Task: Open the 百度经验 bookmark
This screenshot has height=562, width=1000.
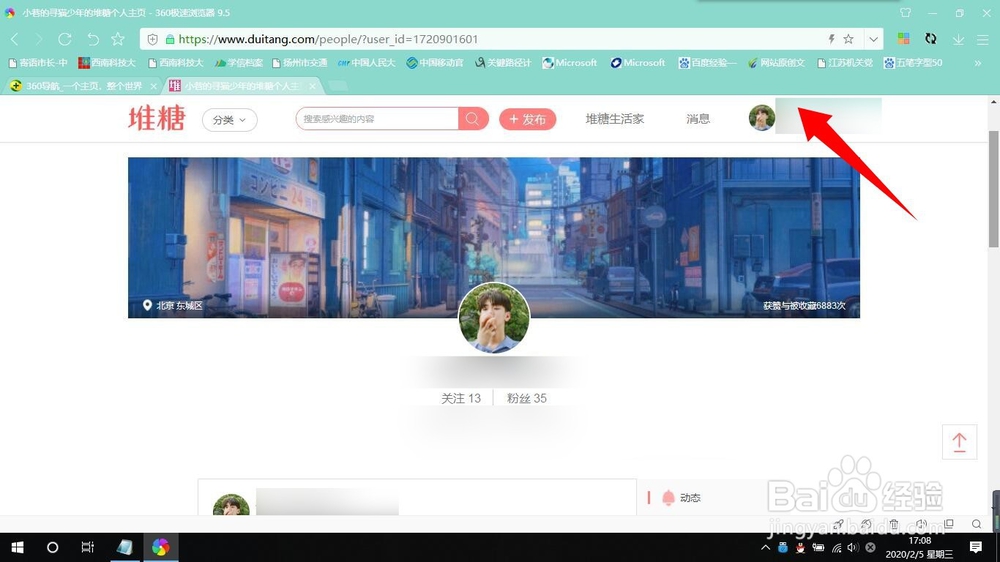Action: point(707,63)
